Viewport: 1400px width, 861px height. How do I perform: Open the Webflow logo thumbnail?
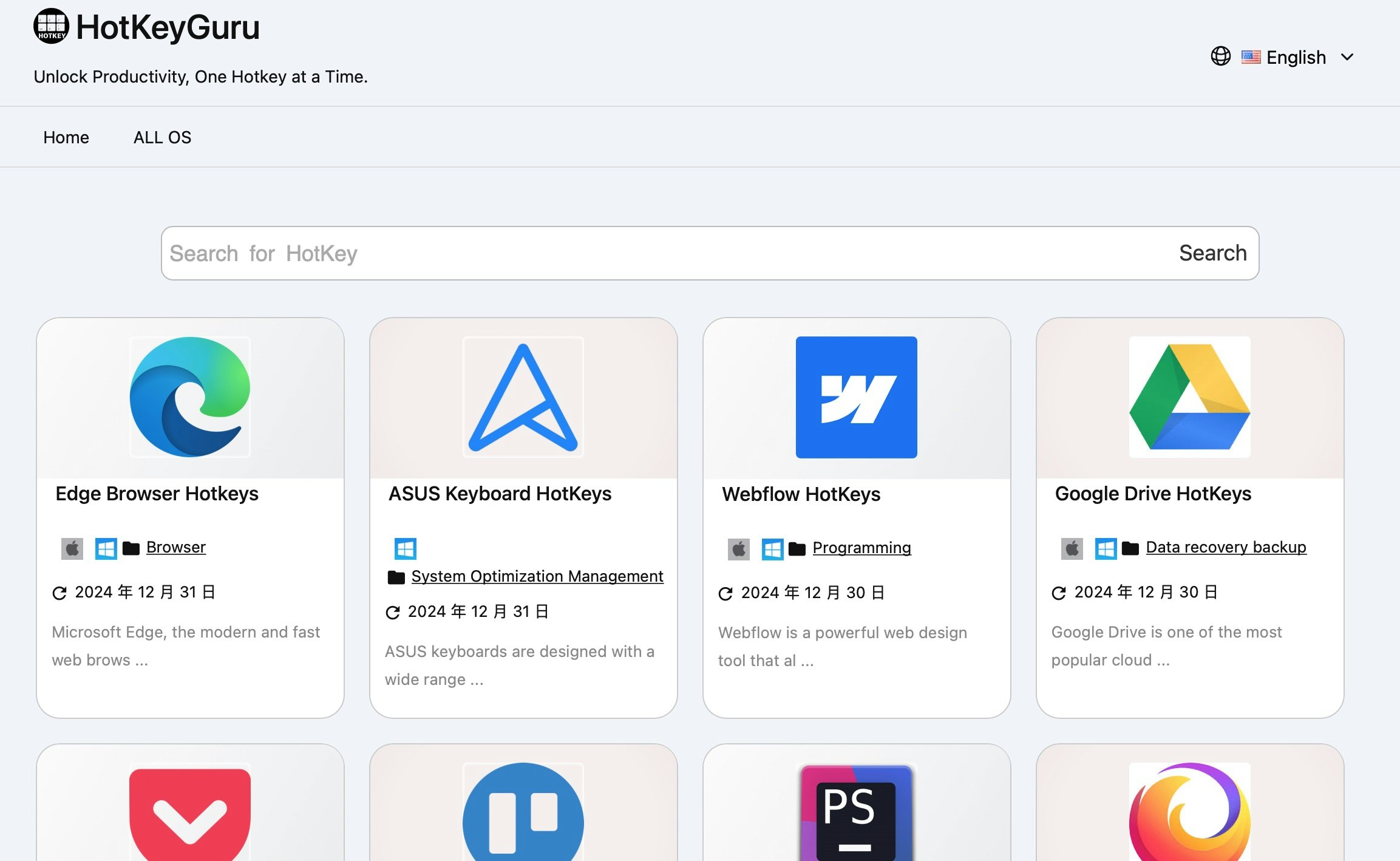coord(857,397)
